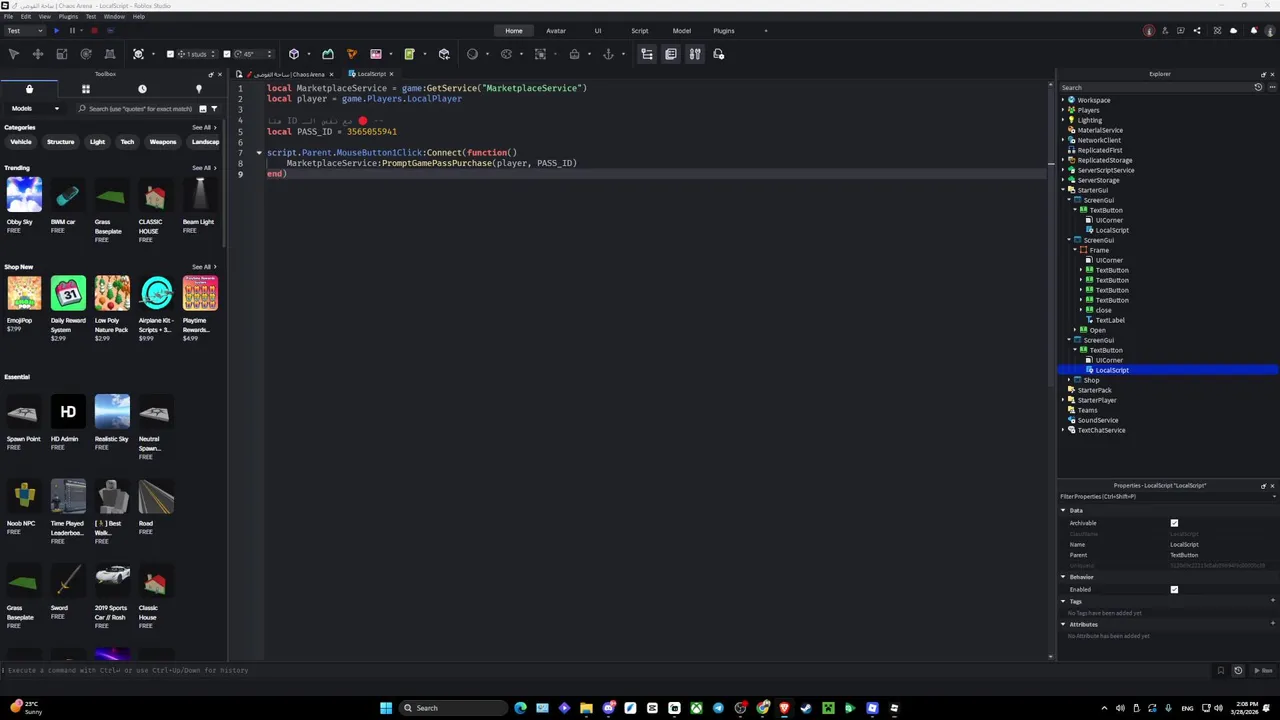Click the Explorer toggle icon in toolbar

[x=647, y=54]
